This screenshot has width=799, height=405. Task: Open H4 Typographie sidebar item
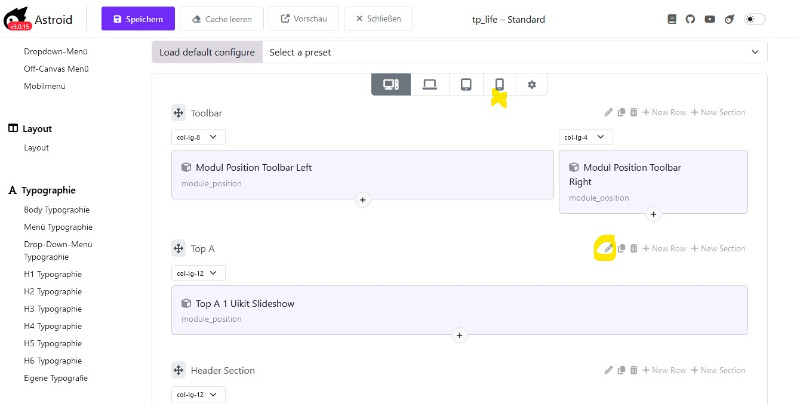(52, 326)
